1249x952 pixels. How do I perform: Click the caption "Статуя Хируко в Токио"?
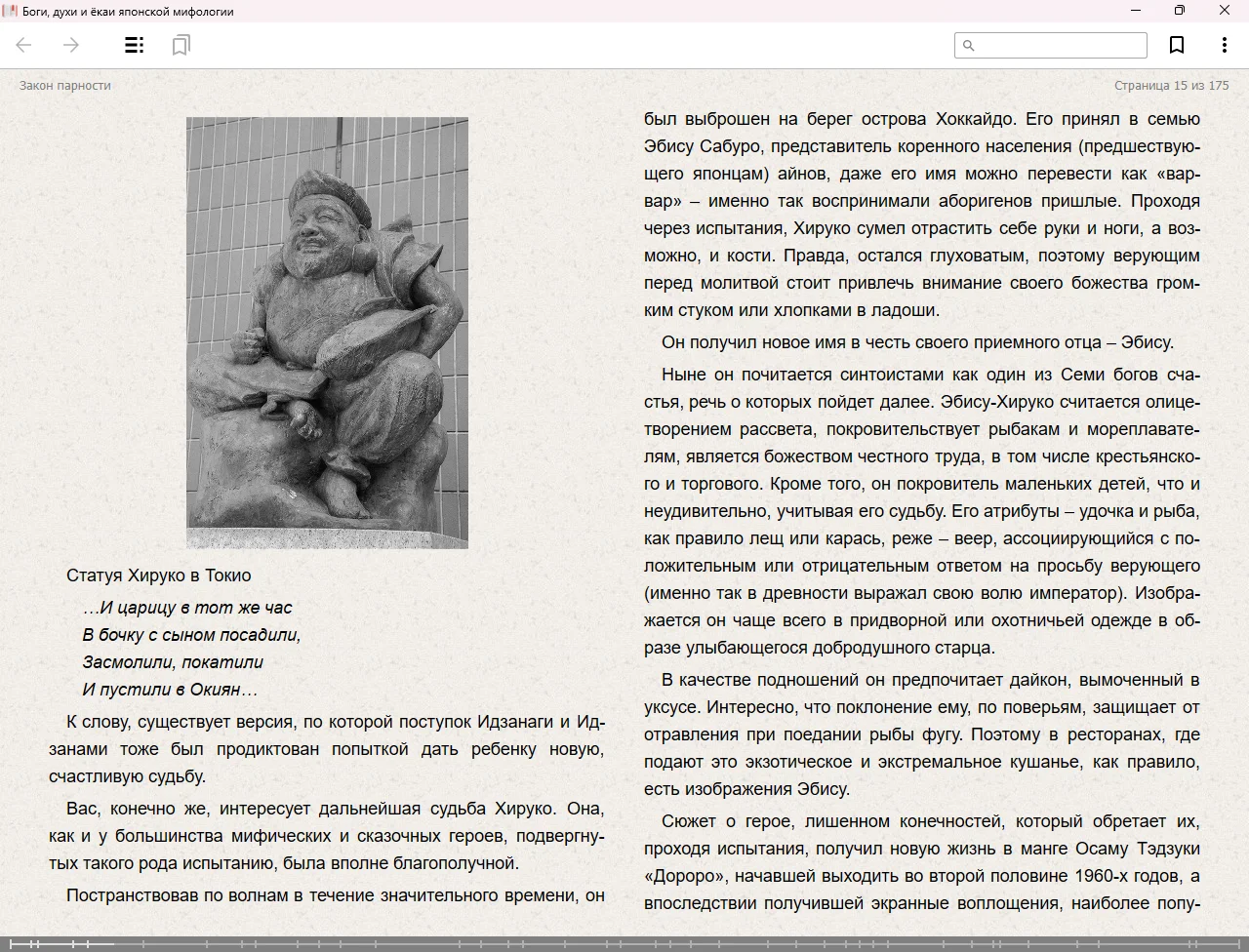click(158, 575)
